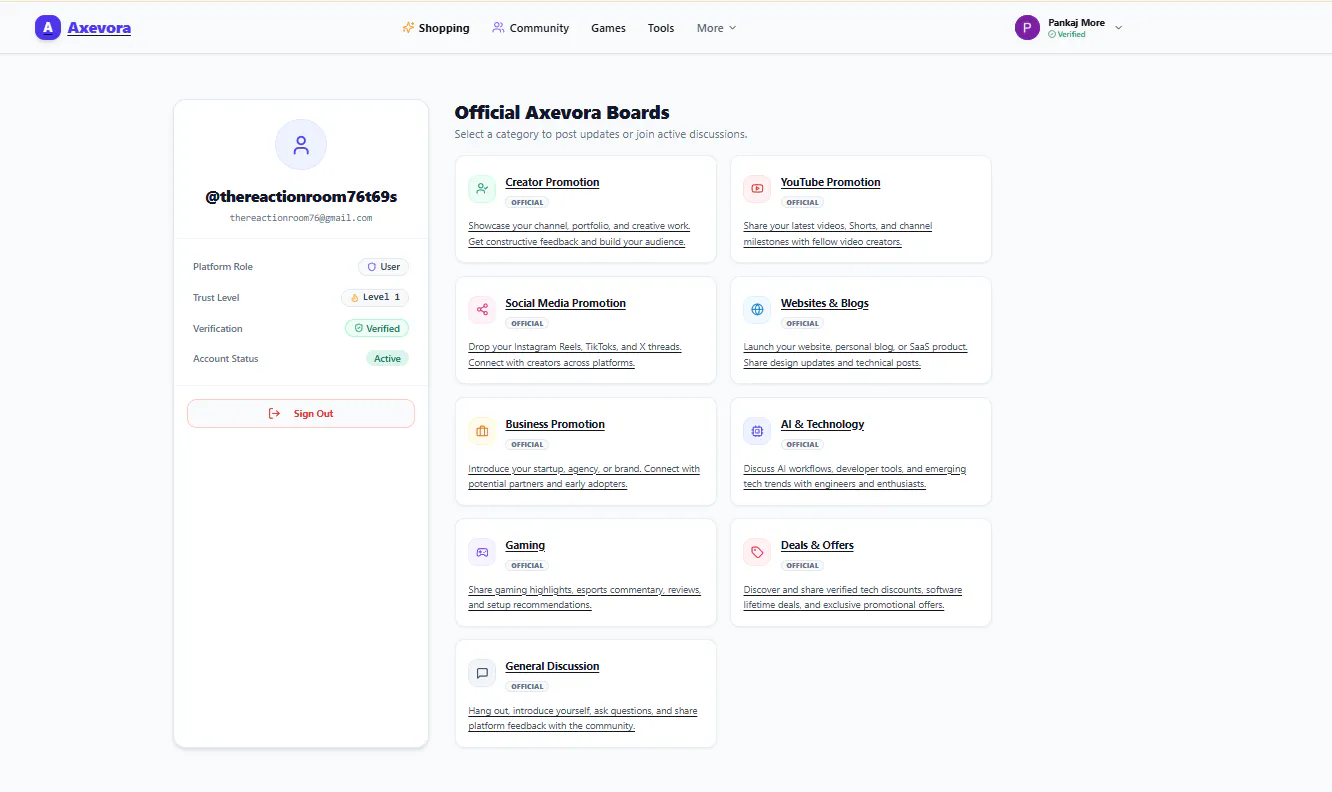Open the Business Promotion board link
This screenshot has height=792, width=1332.
(x=555, y=424)
